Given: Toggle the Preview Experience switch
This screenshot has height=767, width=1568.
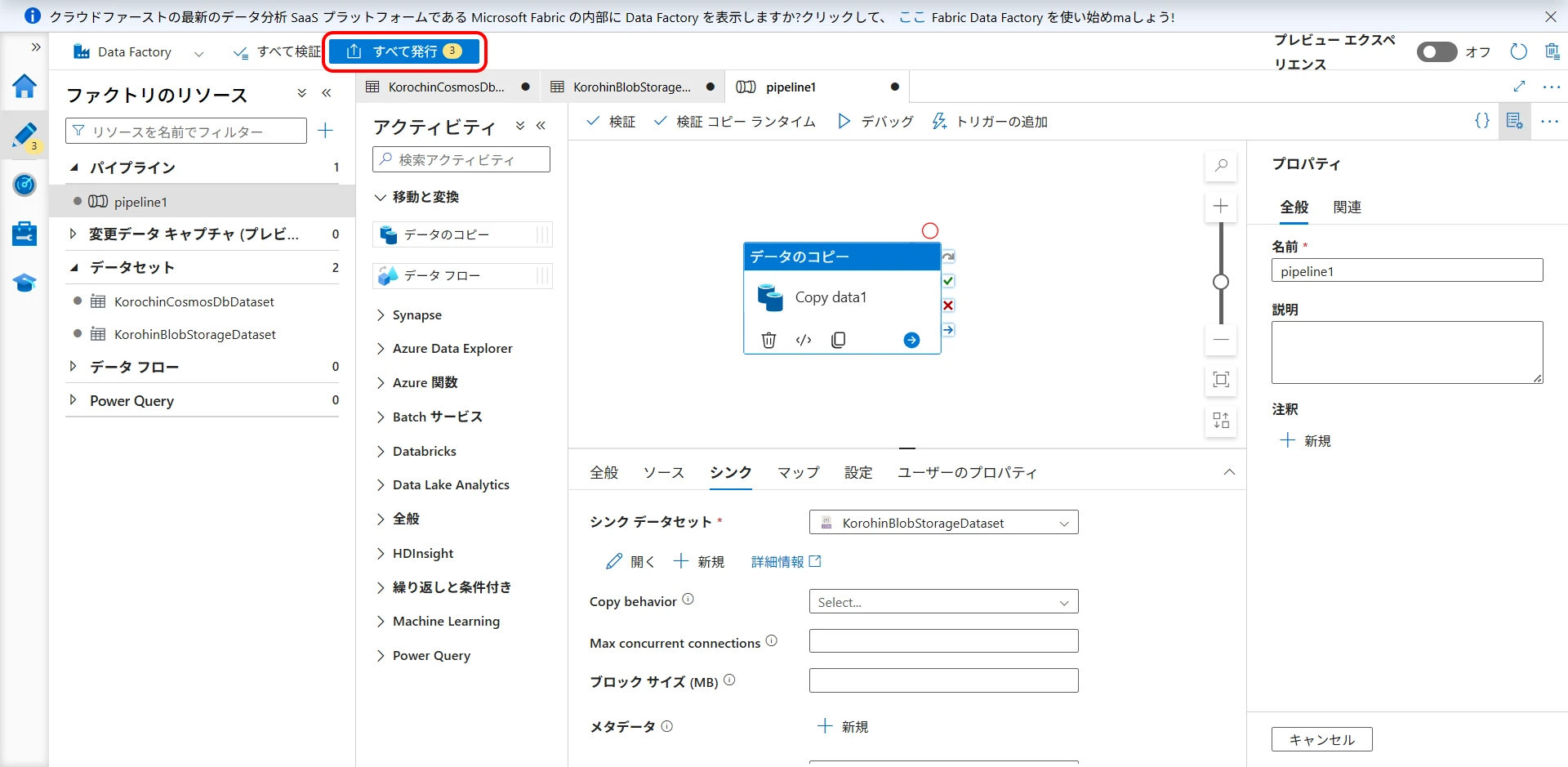Looking at the screenshot, I should (x=1437, y=52).
